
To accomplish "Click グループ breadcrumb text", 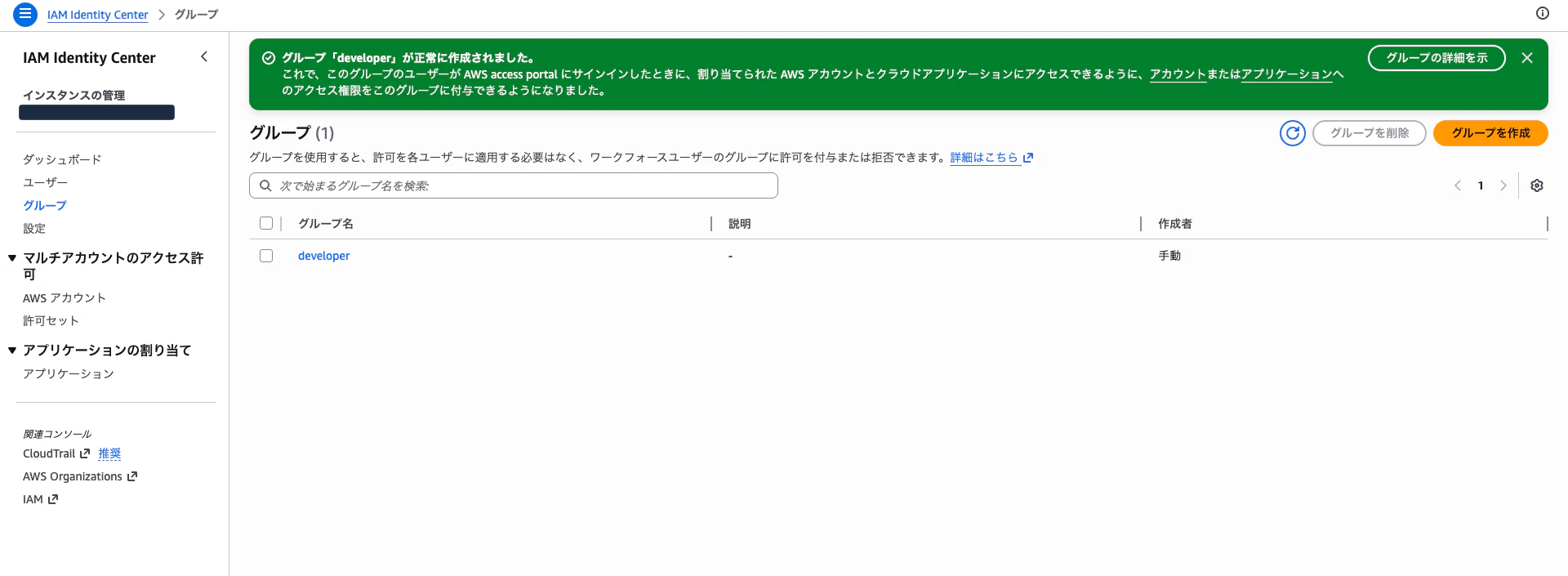I will [x=196, y=15].
